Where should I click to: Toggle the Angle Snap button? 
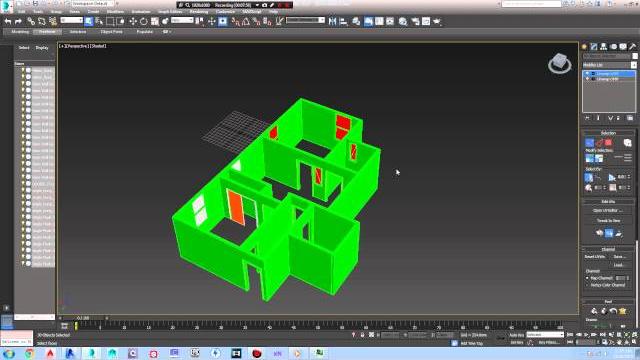coord(246,21)
